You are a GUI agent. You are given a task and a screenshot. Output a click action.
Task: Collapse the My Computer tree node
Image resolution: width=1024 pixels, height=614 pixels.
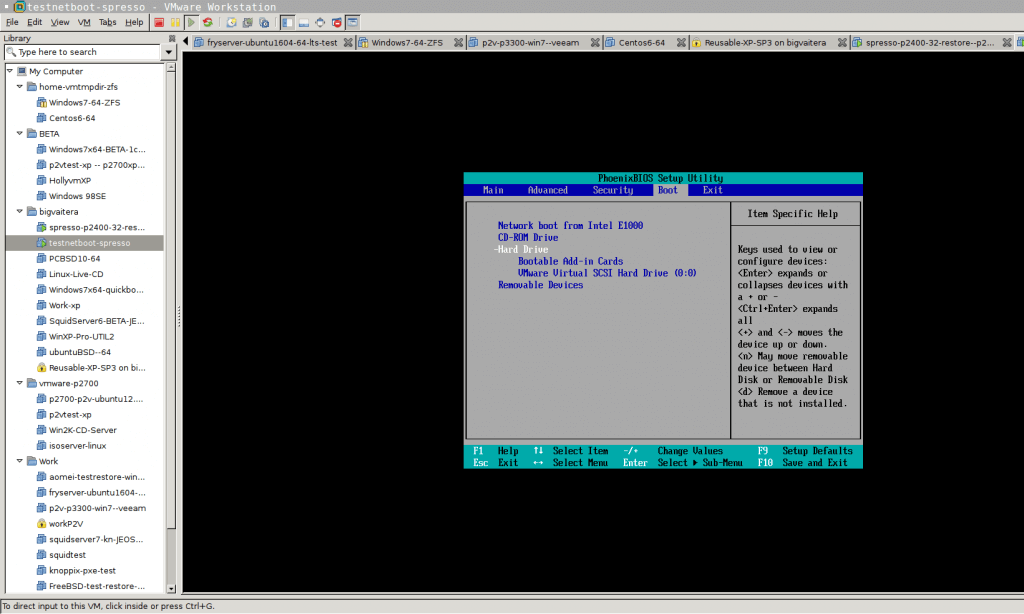10,71
